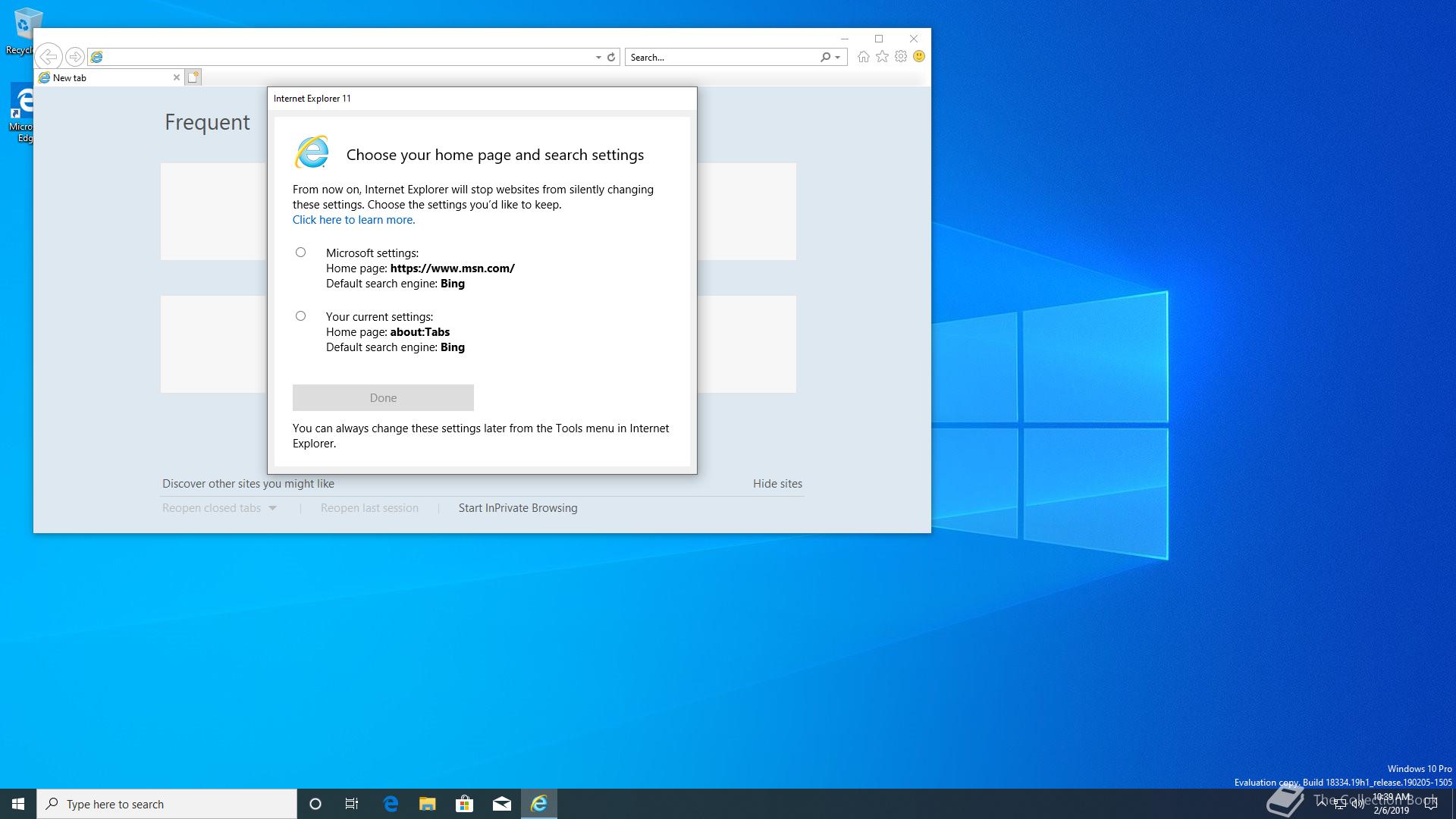Close the New tab tab
1456x819 pixels.
177,77
